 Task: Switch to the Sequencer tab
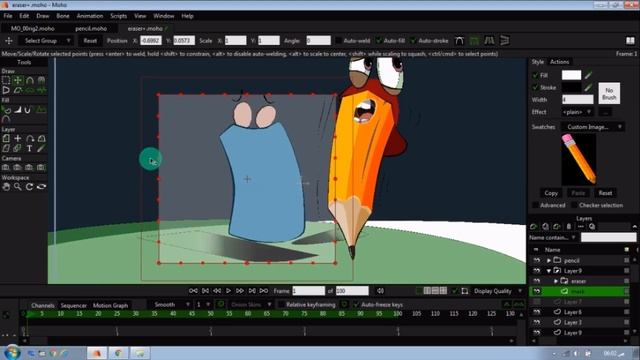73,305
